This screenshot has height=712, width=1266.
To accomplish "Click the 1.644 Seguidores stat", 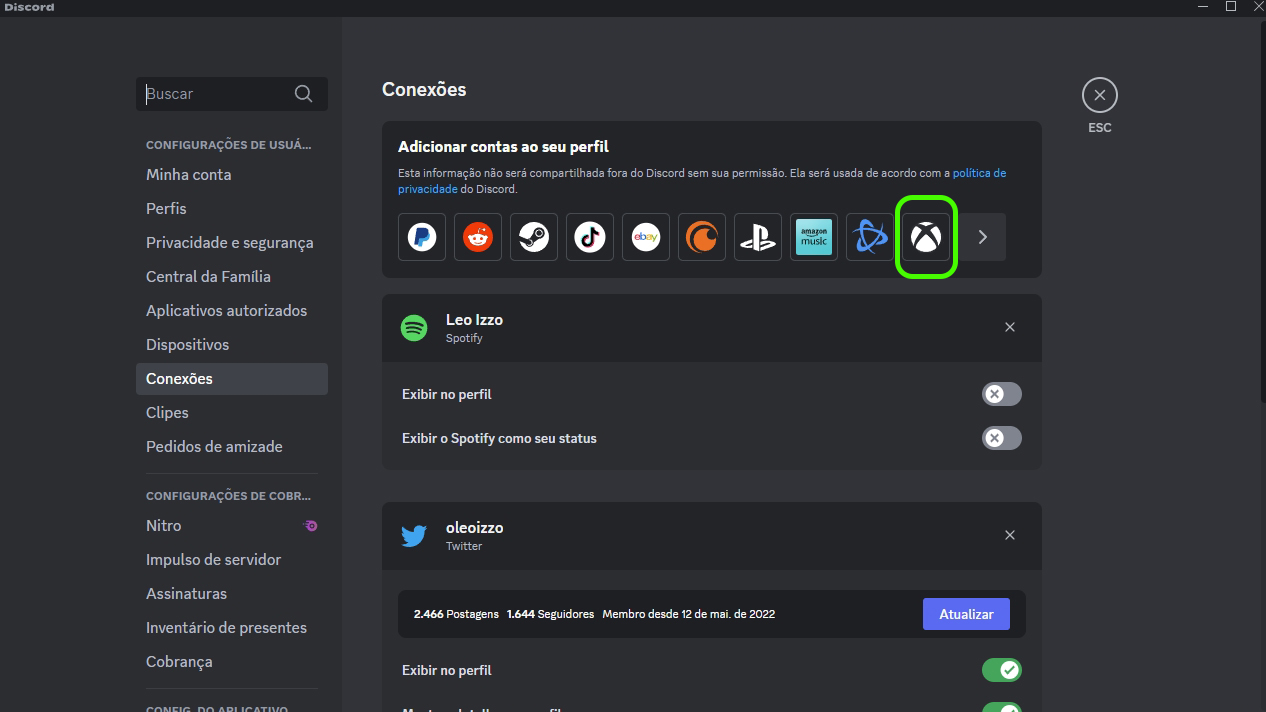I will (550, 614).
